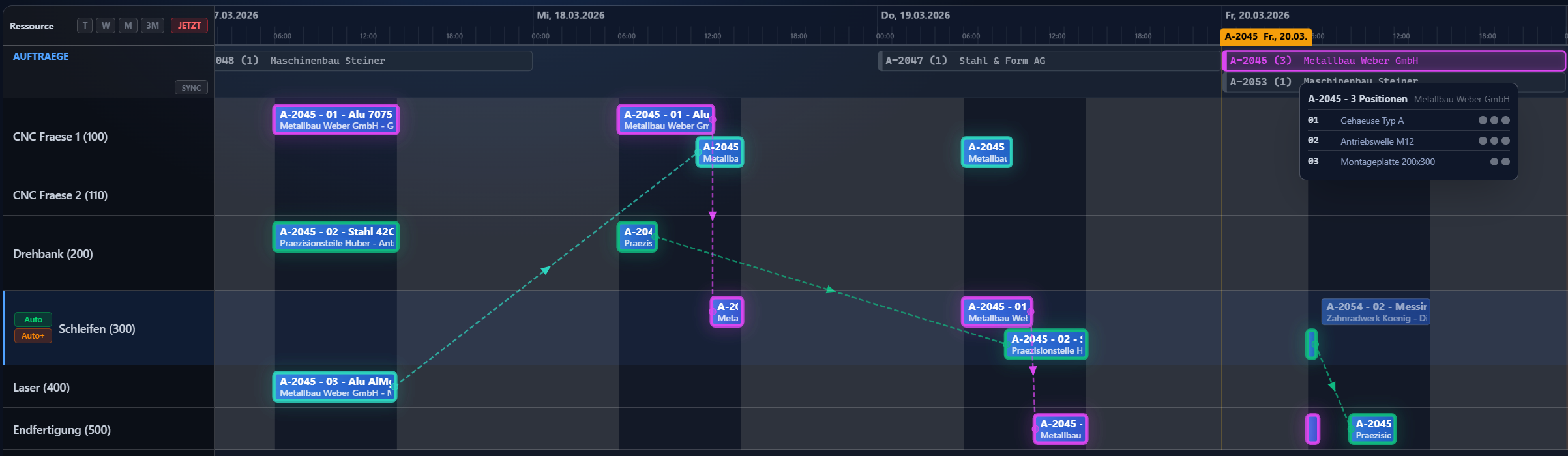Select the W week zoom button
1568x456 pixels.
106,25
